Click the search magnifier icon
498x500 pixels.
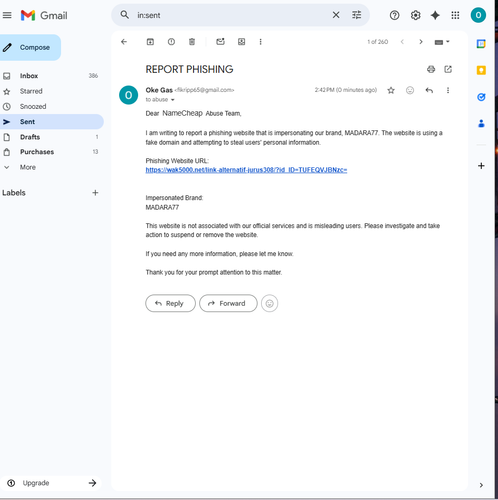pyautogui.click(x=125, y=15)
